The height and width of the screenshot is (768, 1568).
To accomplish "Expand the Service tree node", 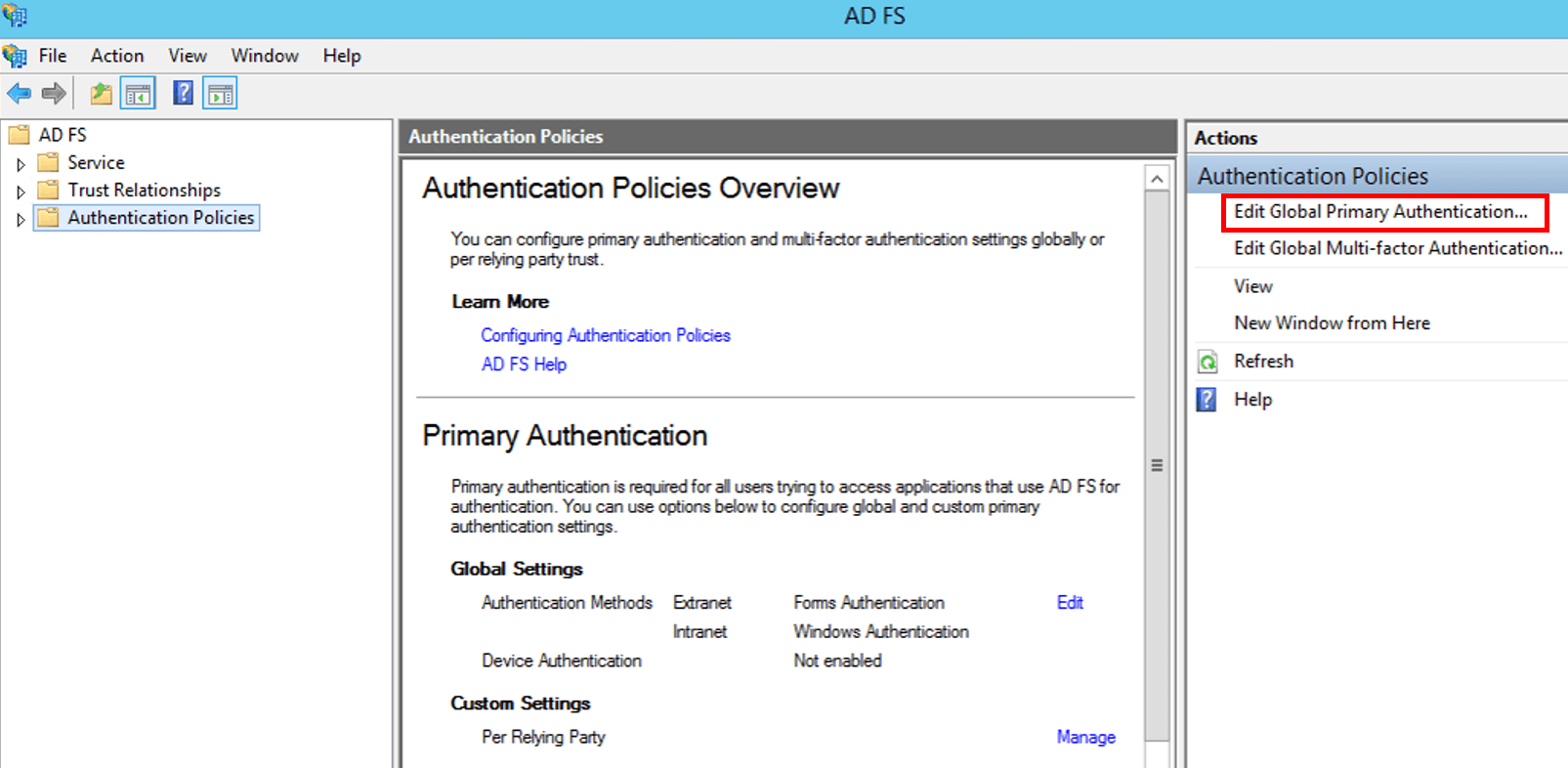I will (21, 164).
